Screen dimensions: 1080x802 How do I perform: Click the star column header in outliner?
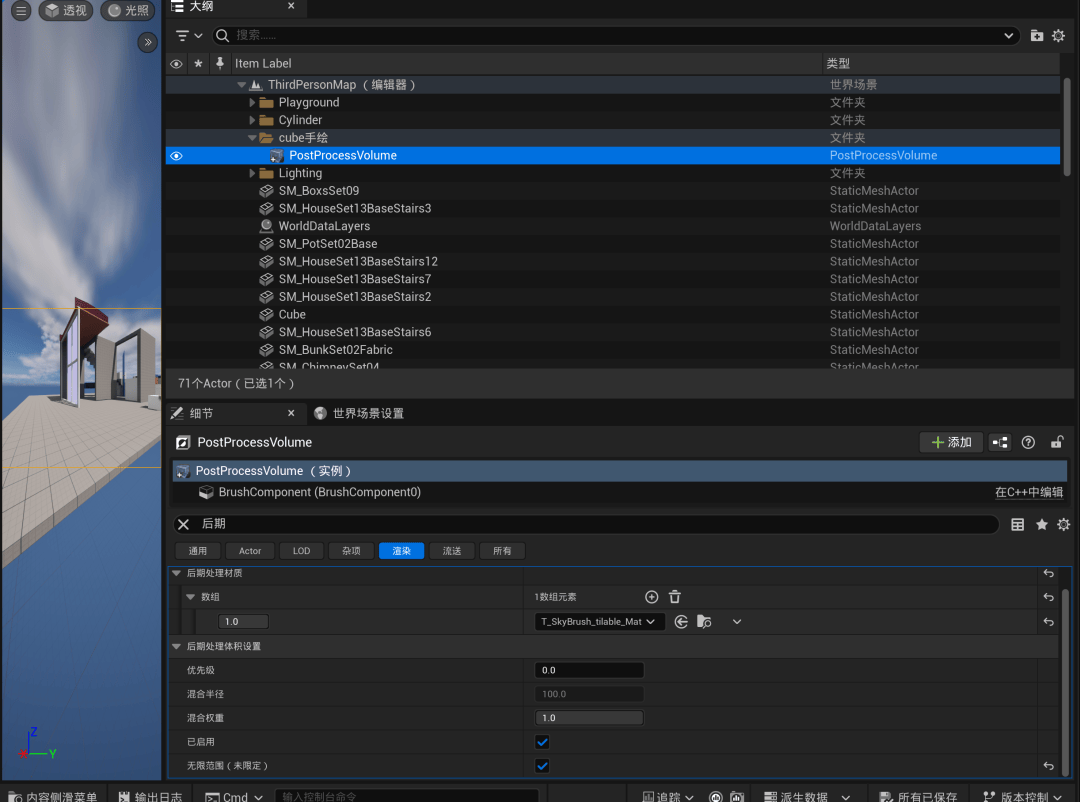click(x=198, y=63)
